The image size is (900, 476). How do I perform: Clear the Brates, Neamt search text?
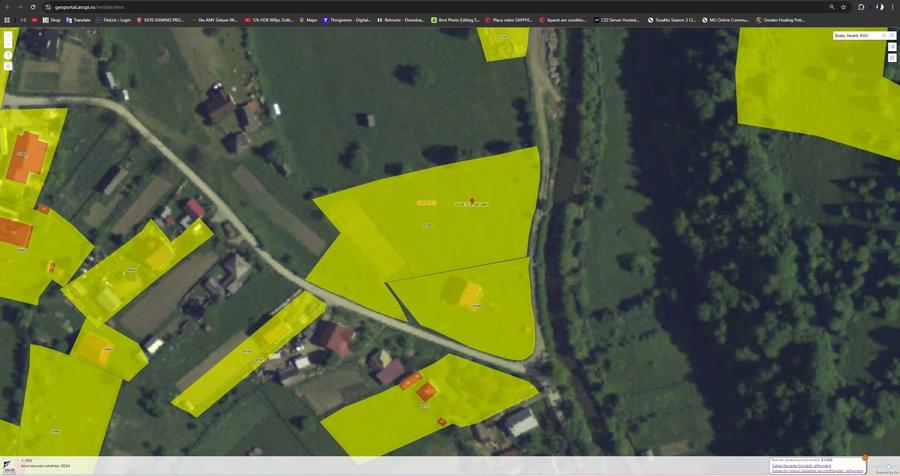[883, 36]
